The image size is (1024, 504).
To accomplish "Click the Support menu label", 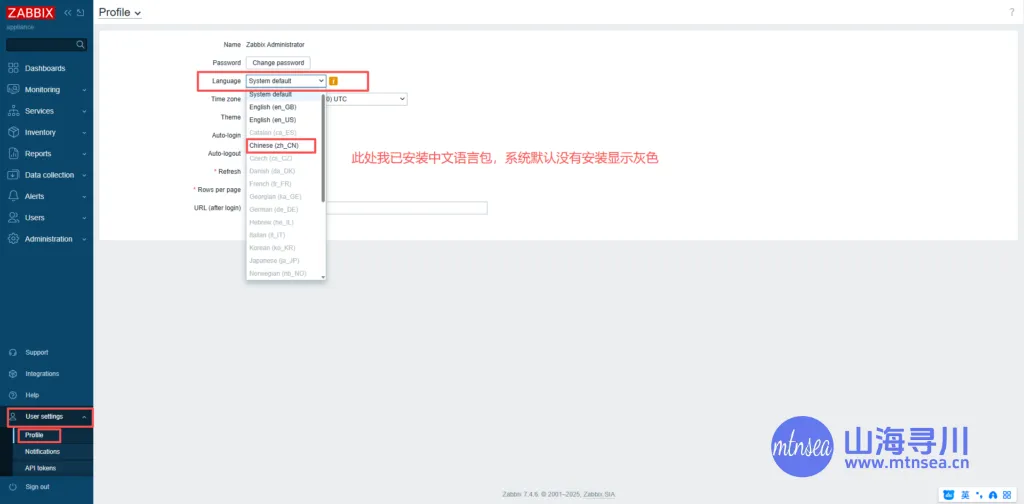I will [37, 353].
